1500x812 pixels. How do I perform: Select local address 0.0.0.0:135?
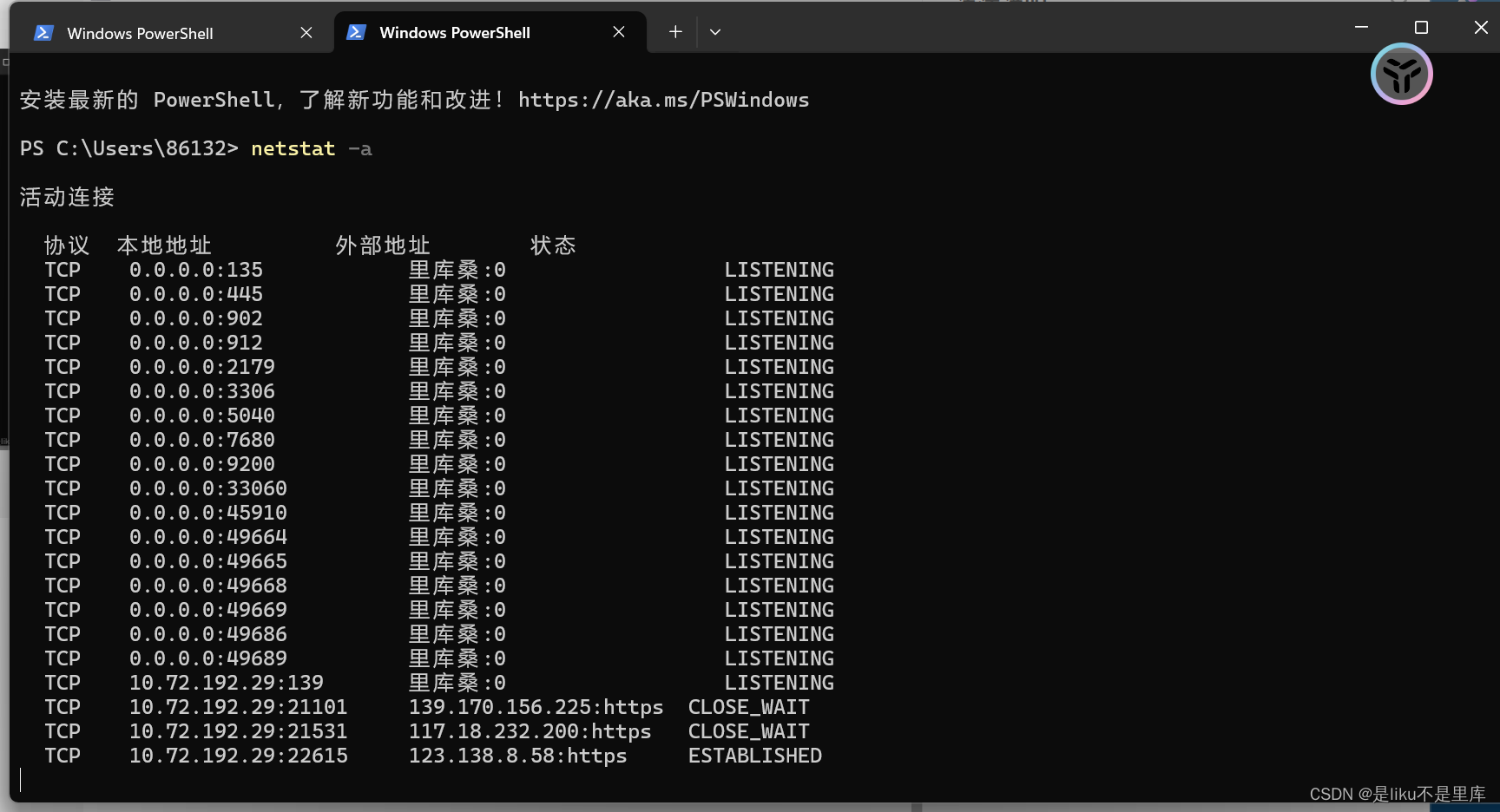click(196, 271)
